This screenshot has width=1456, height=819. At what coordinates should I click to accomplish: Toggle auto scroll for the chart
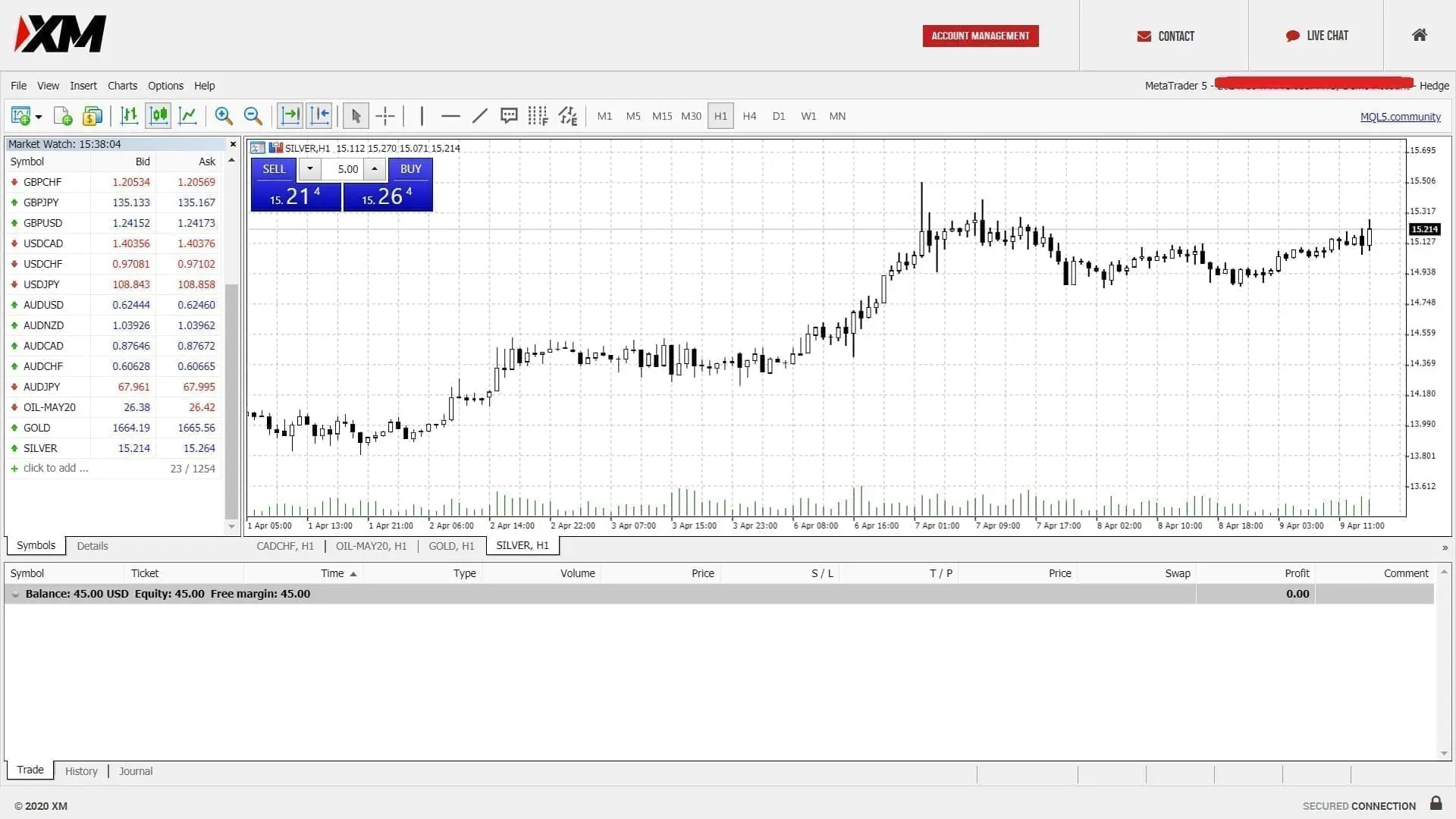(289, 115)
